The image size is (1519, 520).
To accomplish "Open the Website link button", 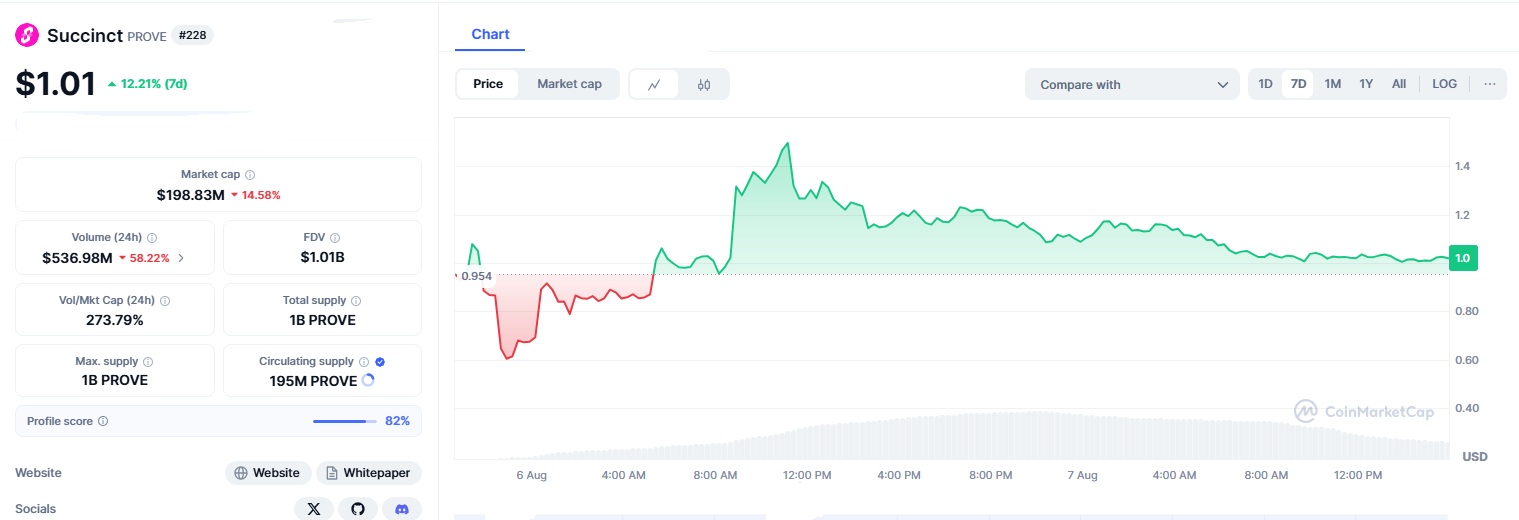I will click(267, 473).
